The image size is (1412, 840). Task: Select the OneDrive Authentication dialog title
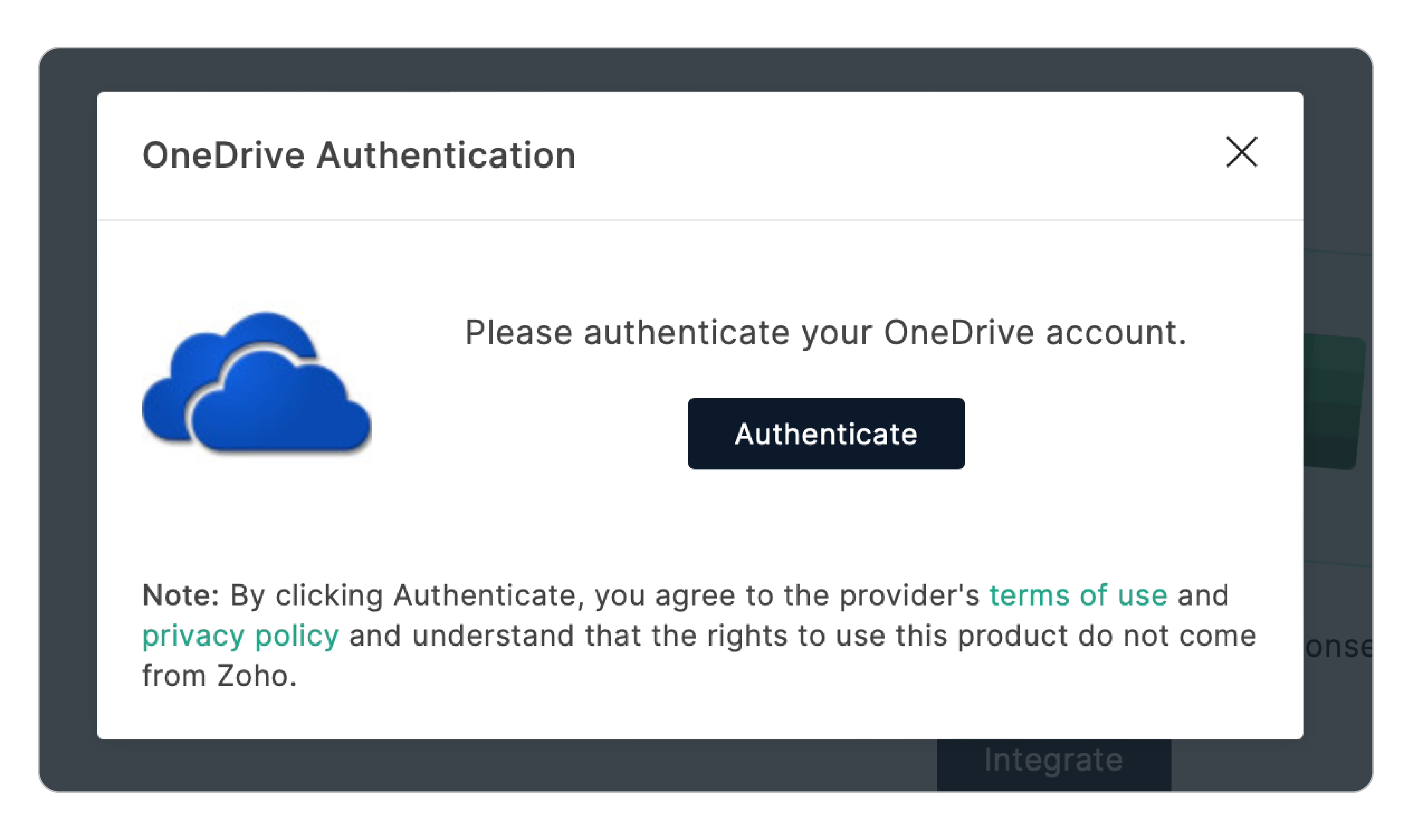tap(359, 155)
